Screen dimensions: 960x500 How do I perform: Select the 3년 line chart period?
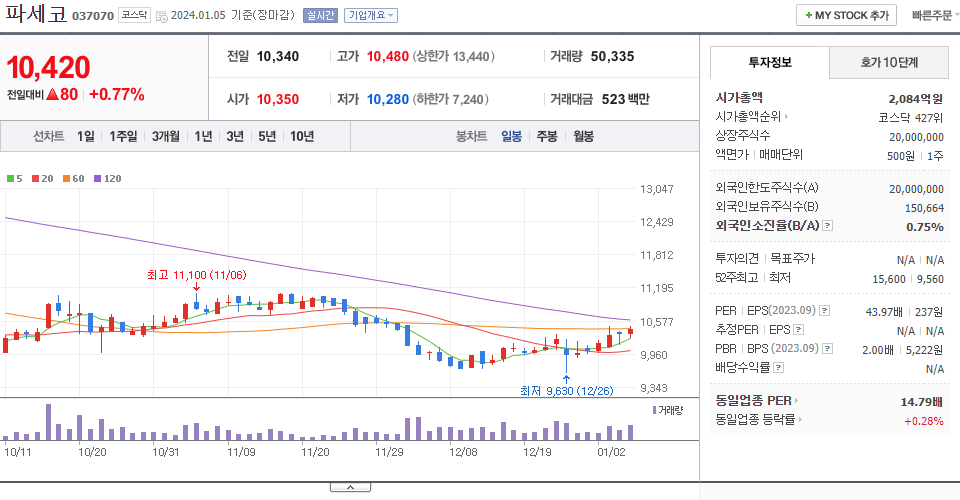pyautogui.click(x=234, y=136)
